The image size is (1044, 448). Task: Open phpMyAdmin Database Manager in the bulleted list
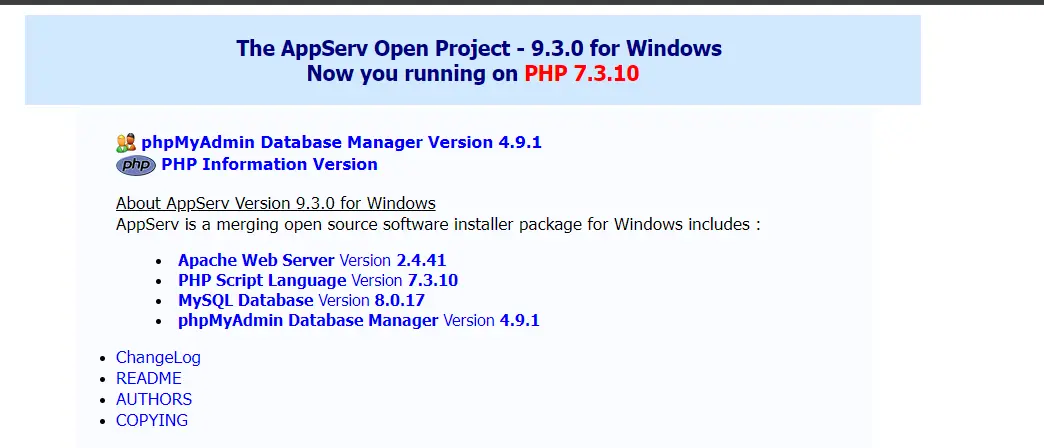tap(308, 320)
